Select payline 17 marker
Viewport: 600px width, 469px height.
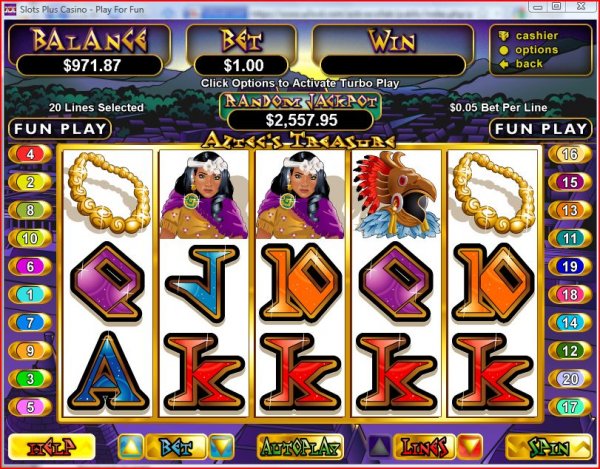(570, 407)
